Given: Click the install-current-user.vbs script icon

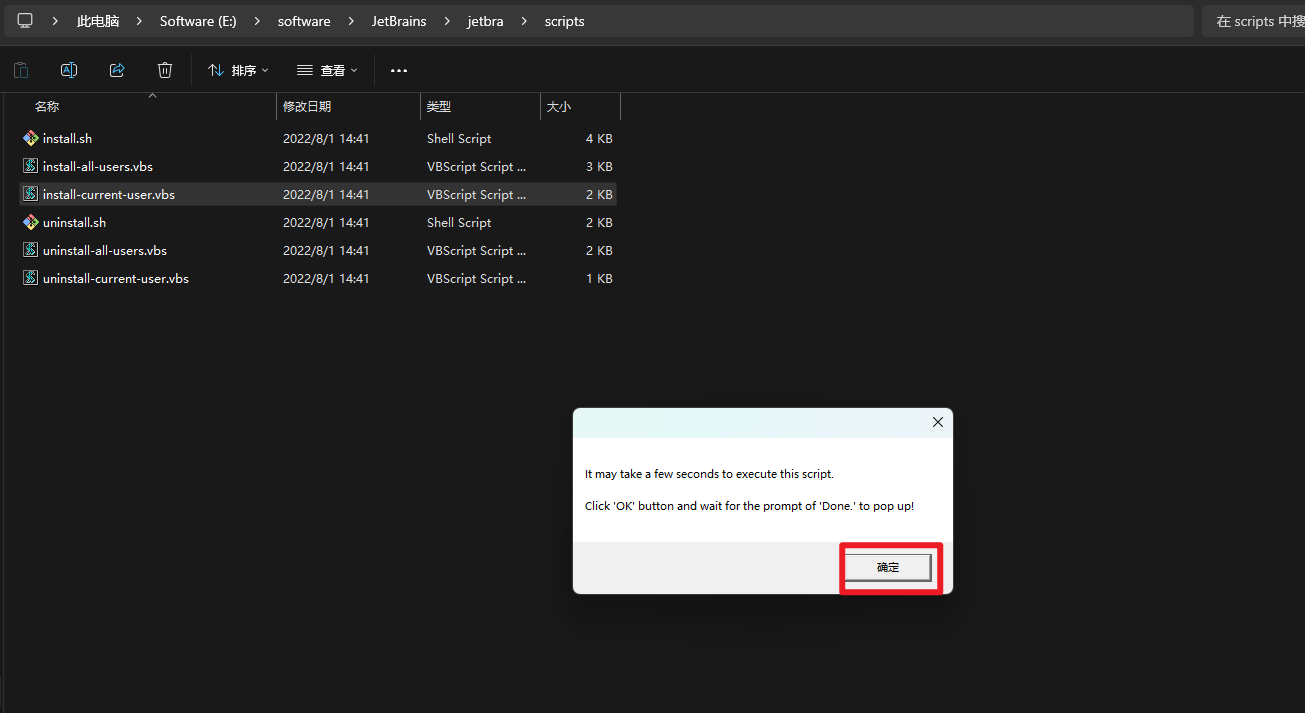Looking at the screenshot, I should tap(30, 195).
